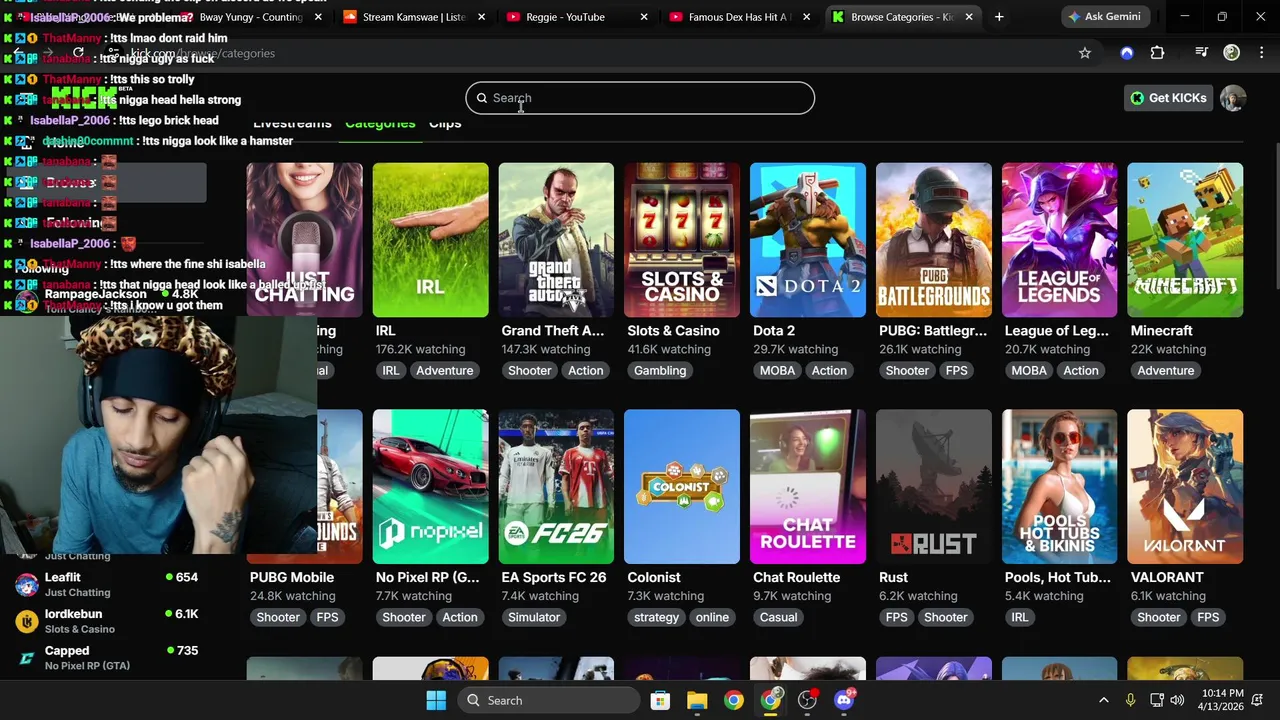Open the volume control in system tray
The height and width of the screenshot is (720, 1280).
tap(1177, 700)
